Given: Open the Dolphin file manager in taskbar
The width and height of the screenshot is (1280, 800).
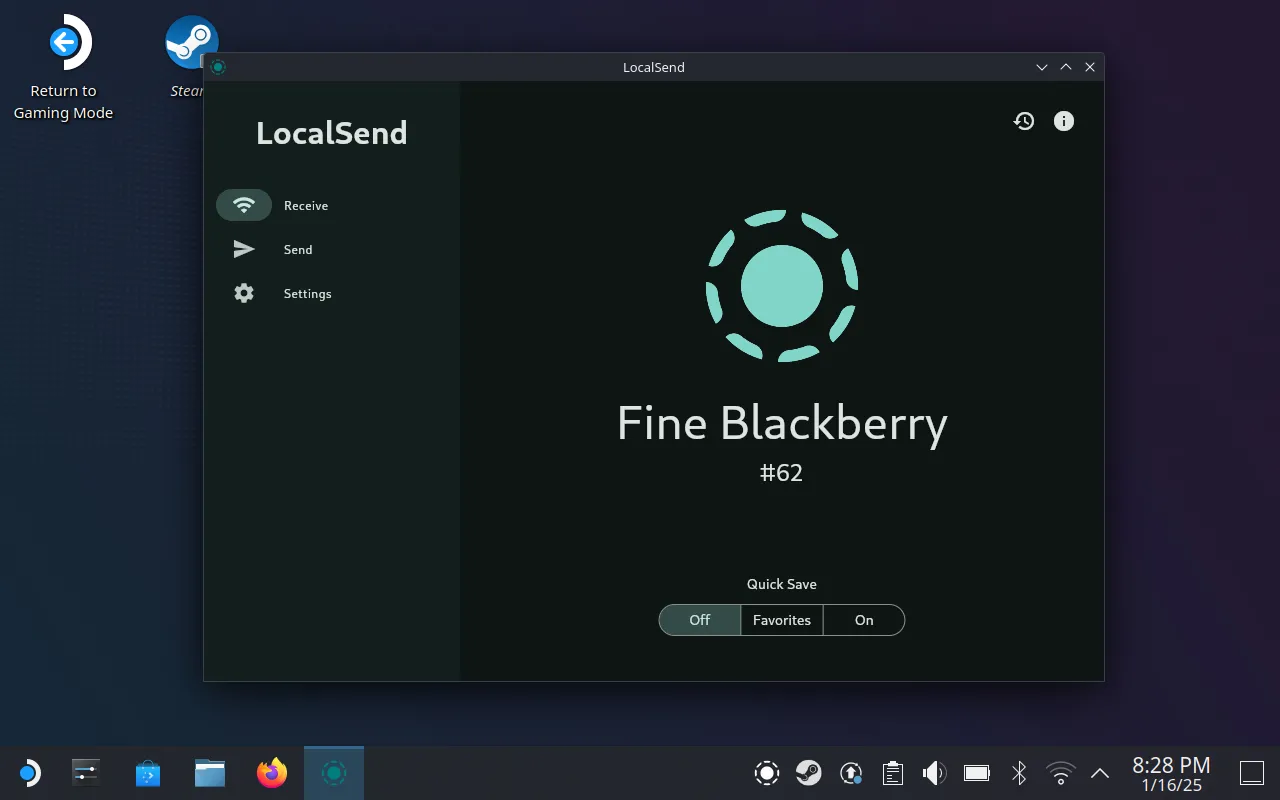Looking at the screenshot, I should pyautogui.click(x=210, y=773).
